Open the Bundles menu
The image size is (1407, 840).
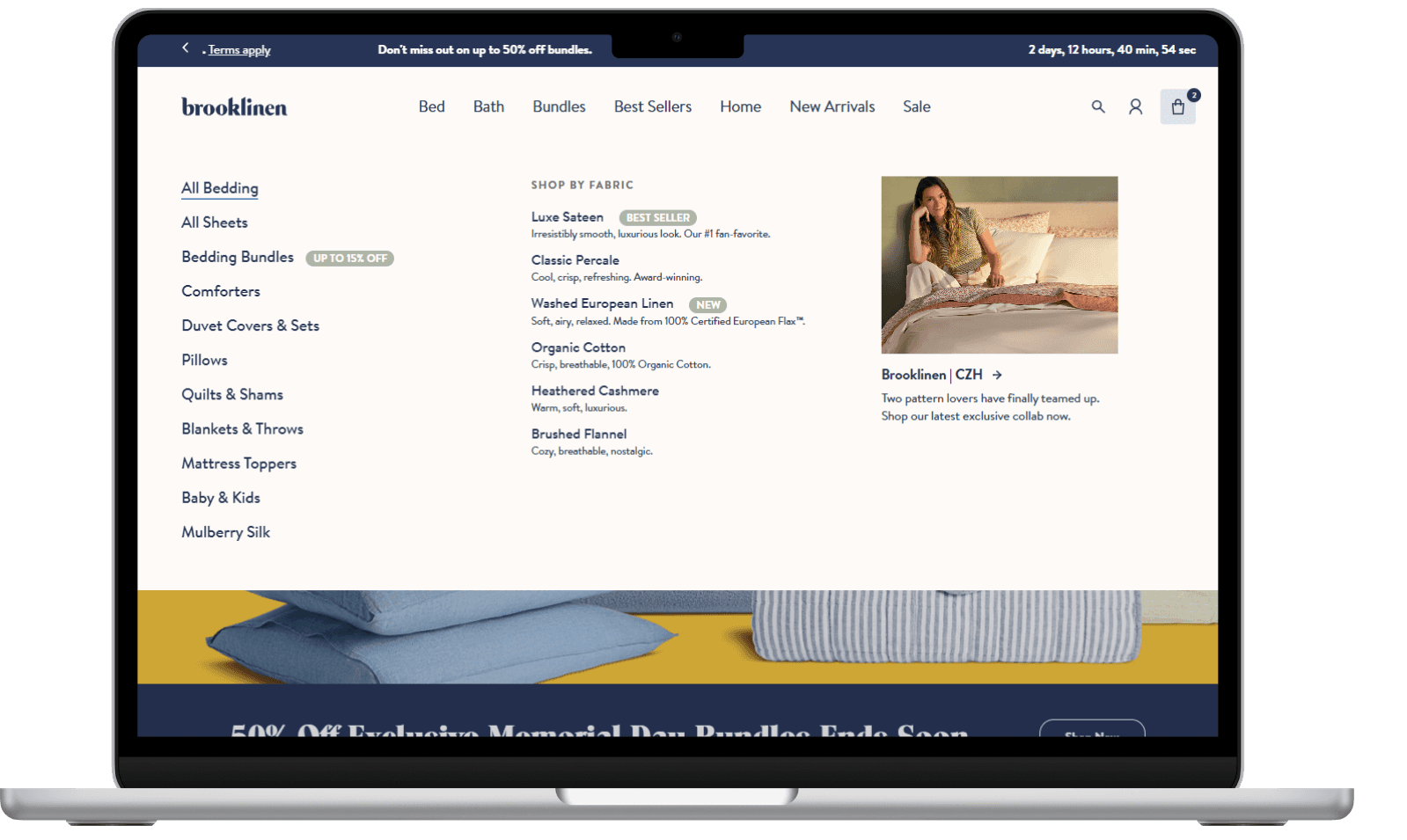tap(559, 106)
